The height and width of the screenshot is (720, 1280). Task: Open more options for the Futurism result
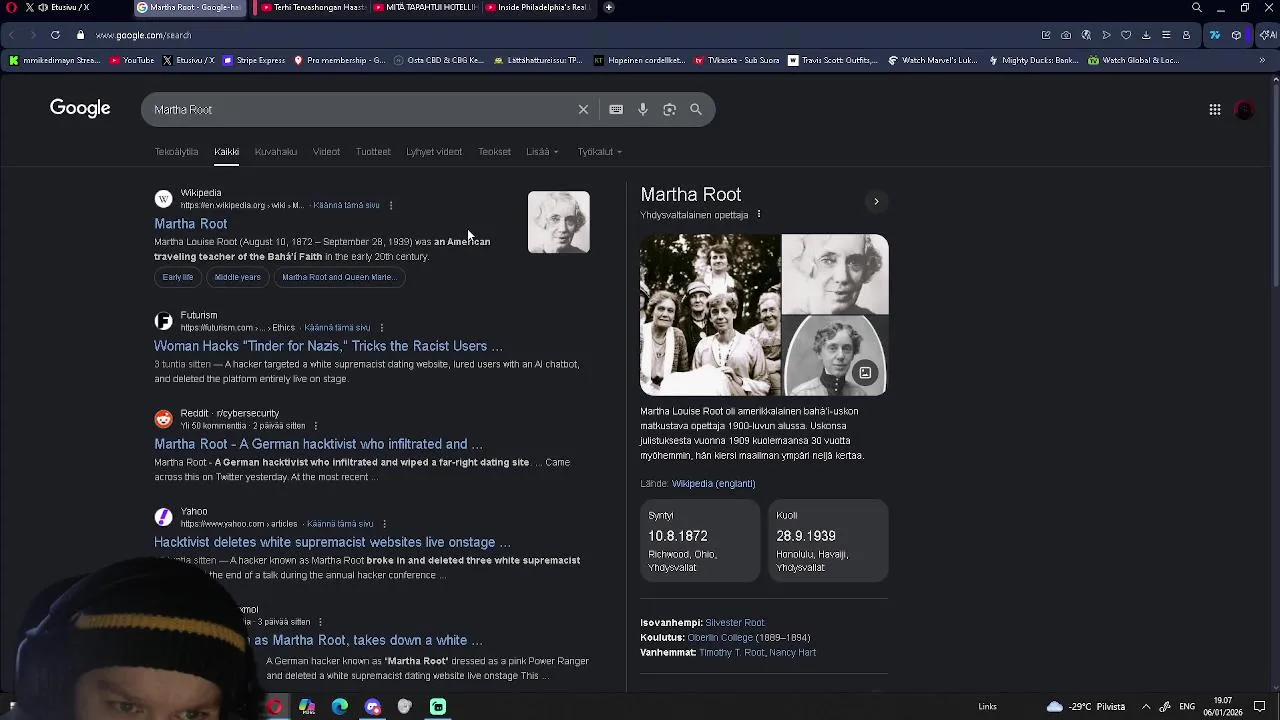[381, 328]
